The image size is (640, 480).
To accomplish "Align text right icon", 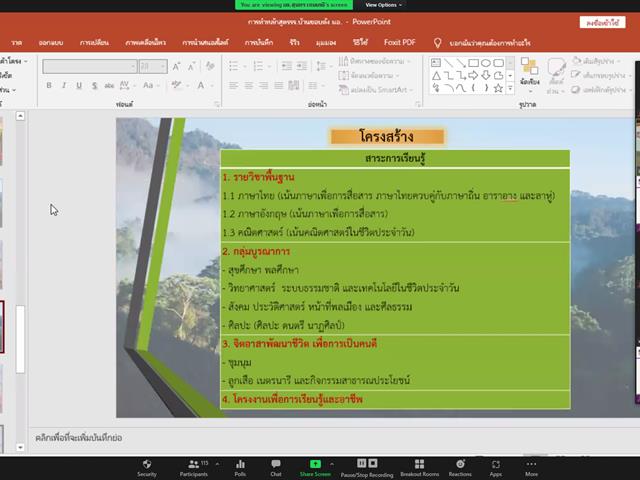I will click(x=264, y=85).
